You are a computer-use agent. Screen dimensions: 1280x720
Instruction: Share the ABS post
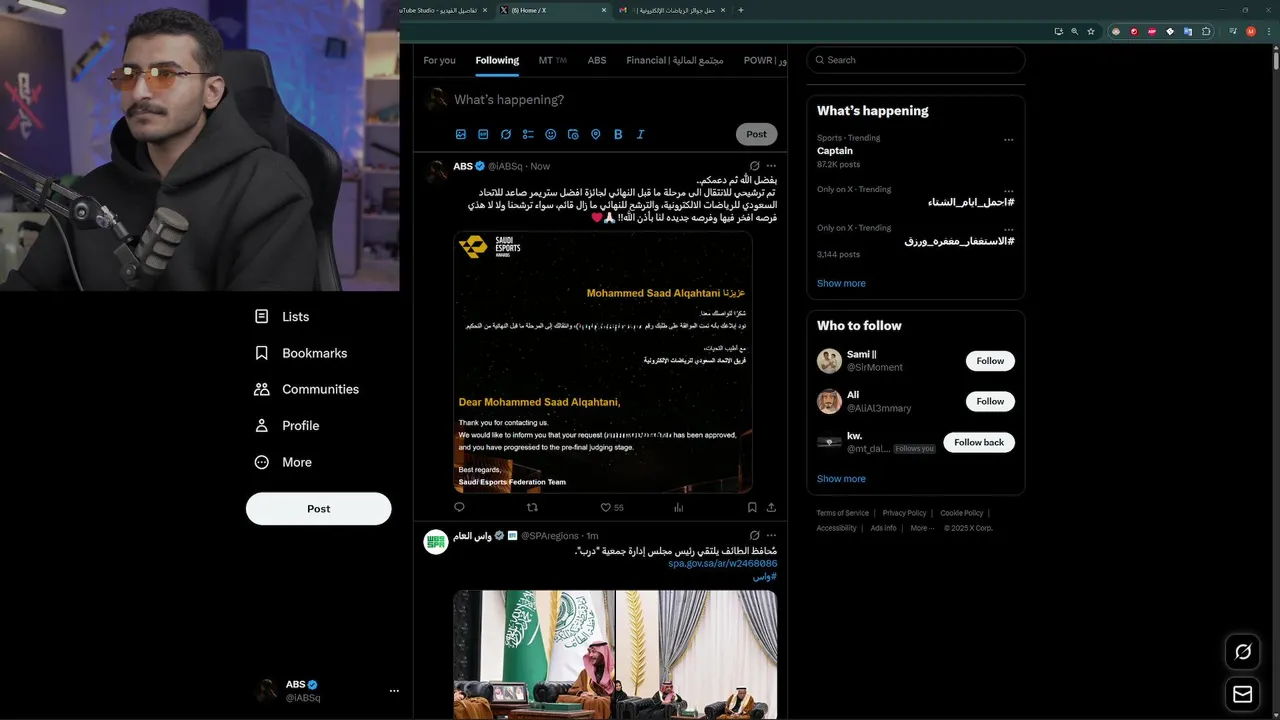pos(771,507)
